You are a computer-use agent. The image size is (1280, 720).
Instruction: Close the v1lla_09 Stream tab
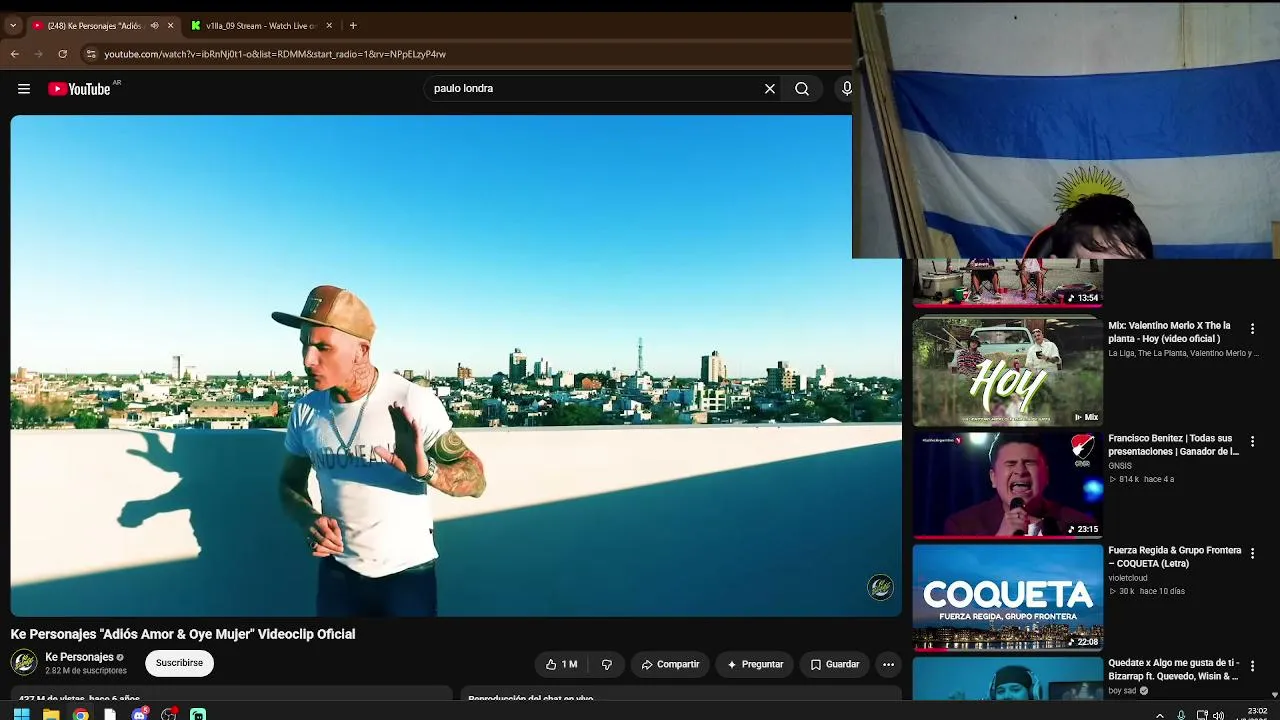pos(329,26)
